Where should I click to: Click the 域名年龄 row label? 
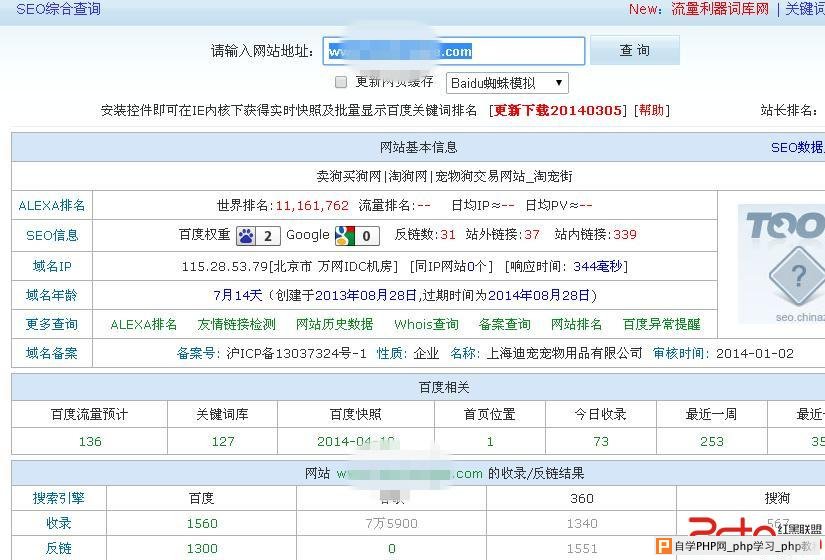[x=52, y=295]
